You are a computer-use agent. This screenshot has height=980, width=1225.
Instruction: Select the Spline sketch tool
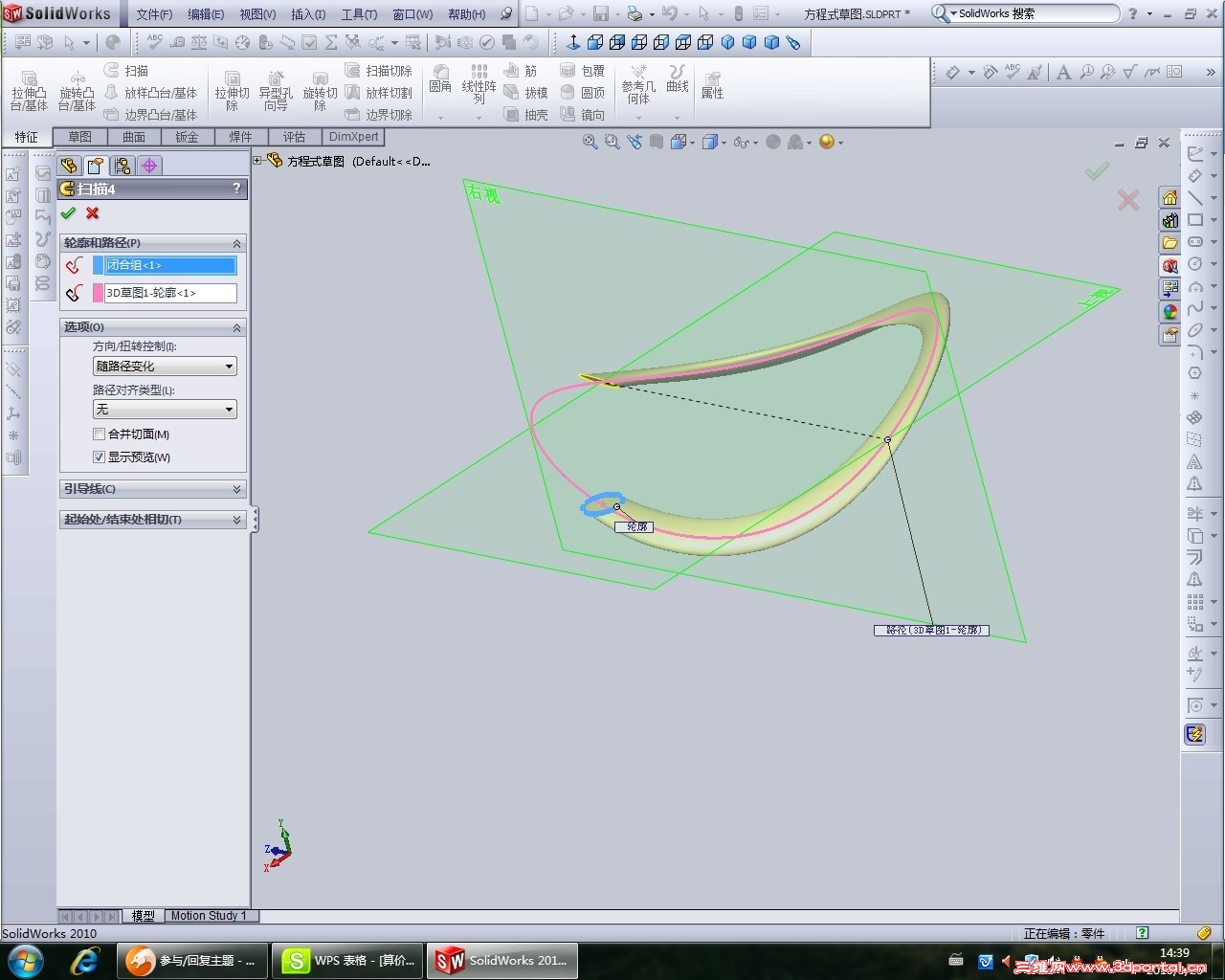point(1195,308)
